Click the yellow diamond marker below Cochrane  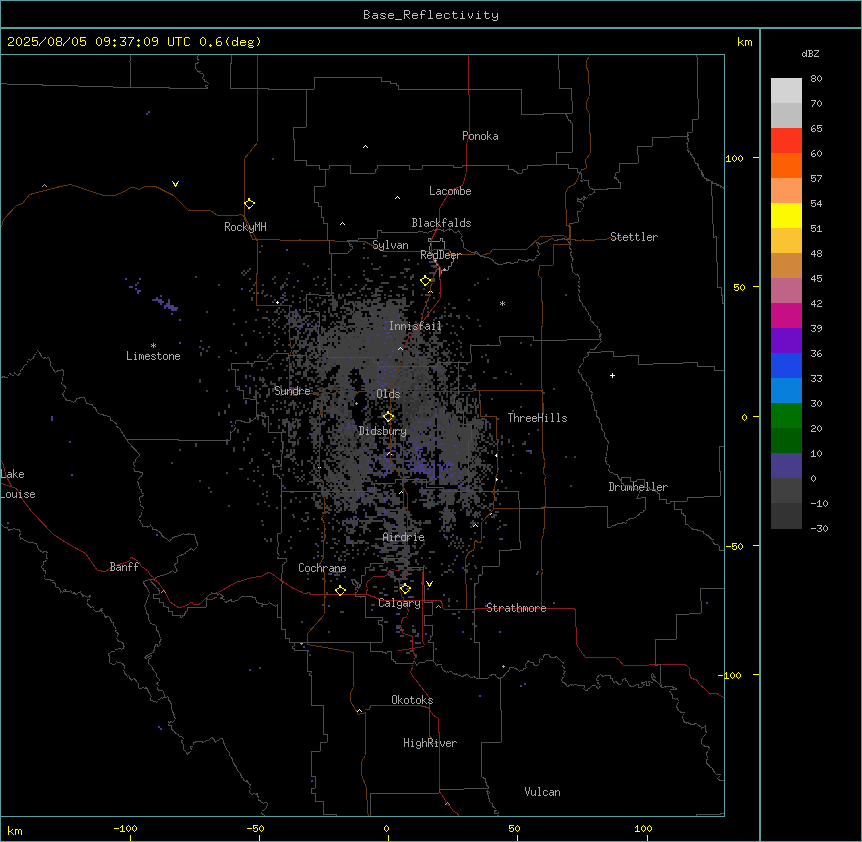[x=340, y=590]
